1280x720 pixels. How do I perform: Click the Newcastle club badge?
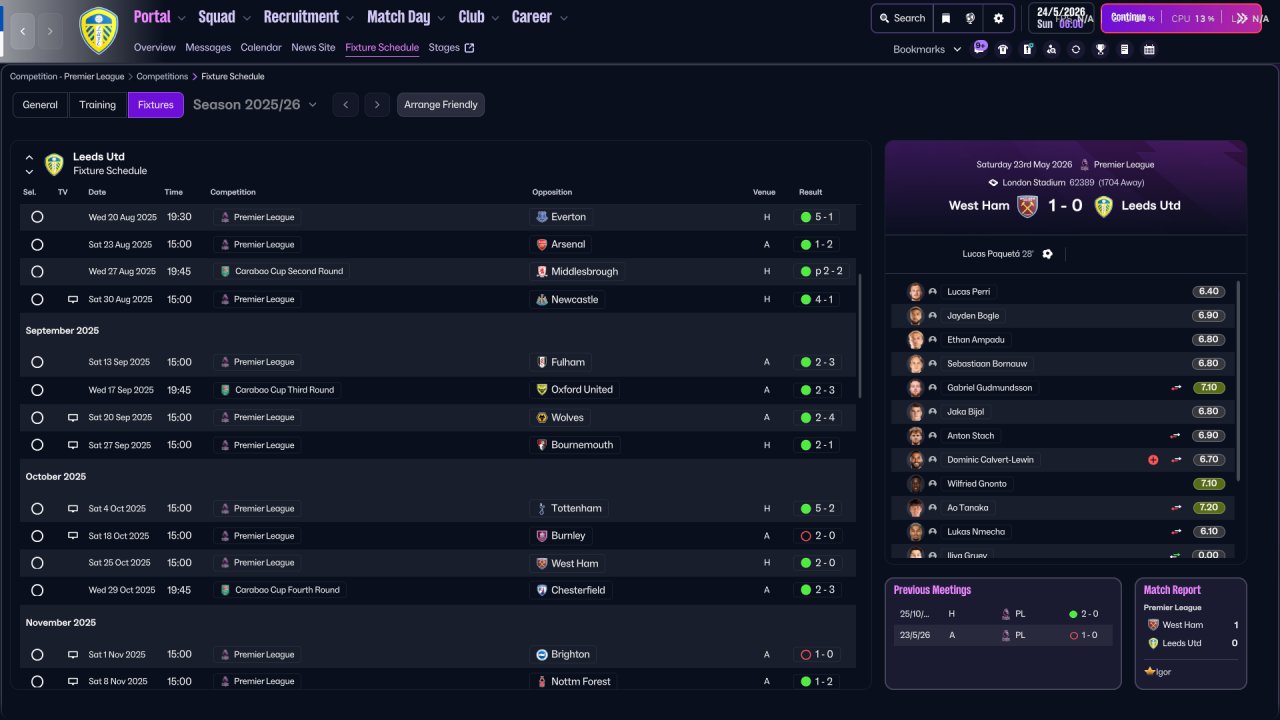coord(542,299)
